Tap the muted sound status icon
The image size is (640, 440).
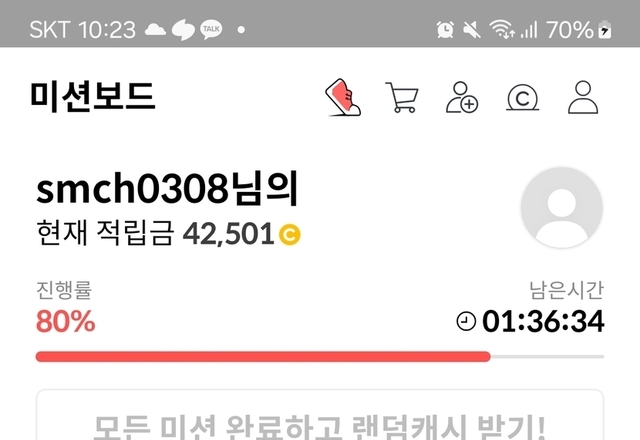471,30
